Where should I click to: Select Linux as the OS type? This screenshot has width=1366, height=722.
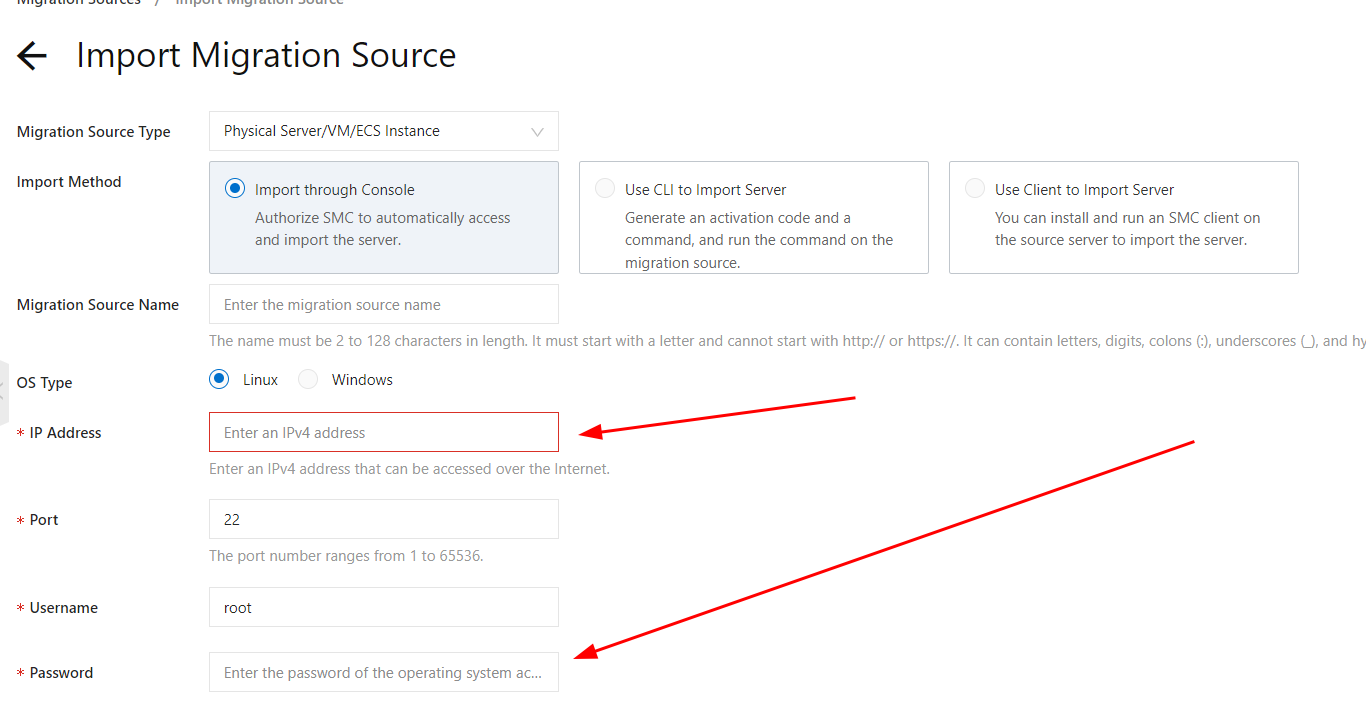(x=219, y=380)
